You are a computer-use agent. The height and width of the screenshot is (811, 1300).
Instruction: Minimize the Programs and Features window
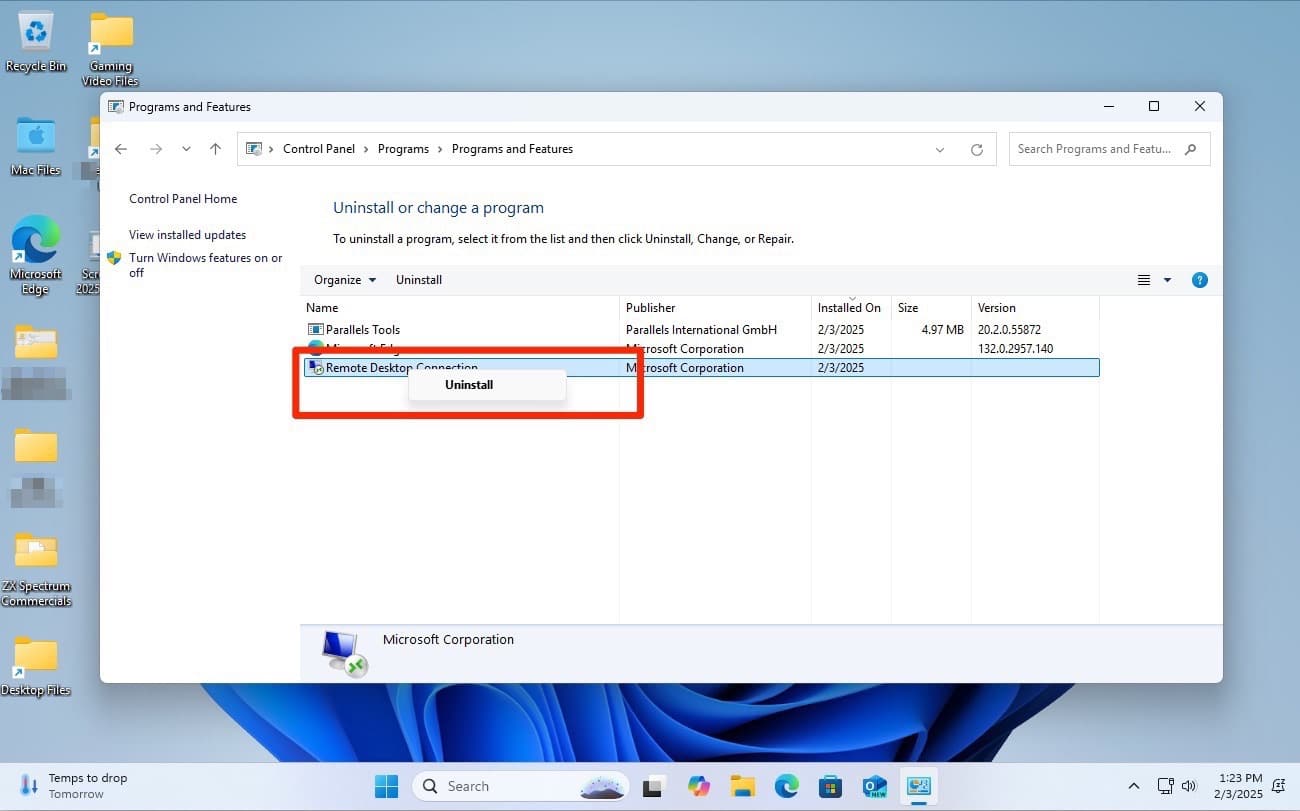1109,107
